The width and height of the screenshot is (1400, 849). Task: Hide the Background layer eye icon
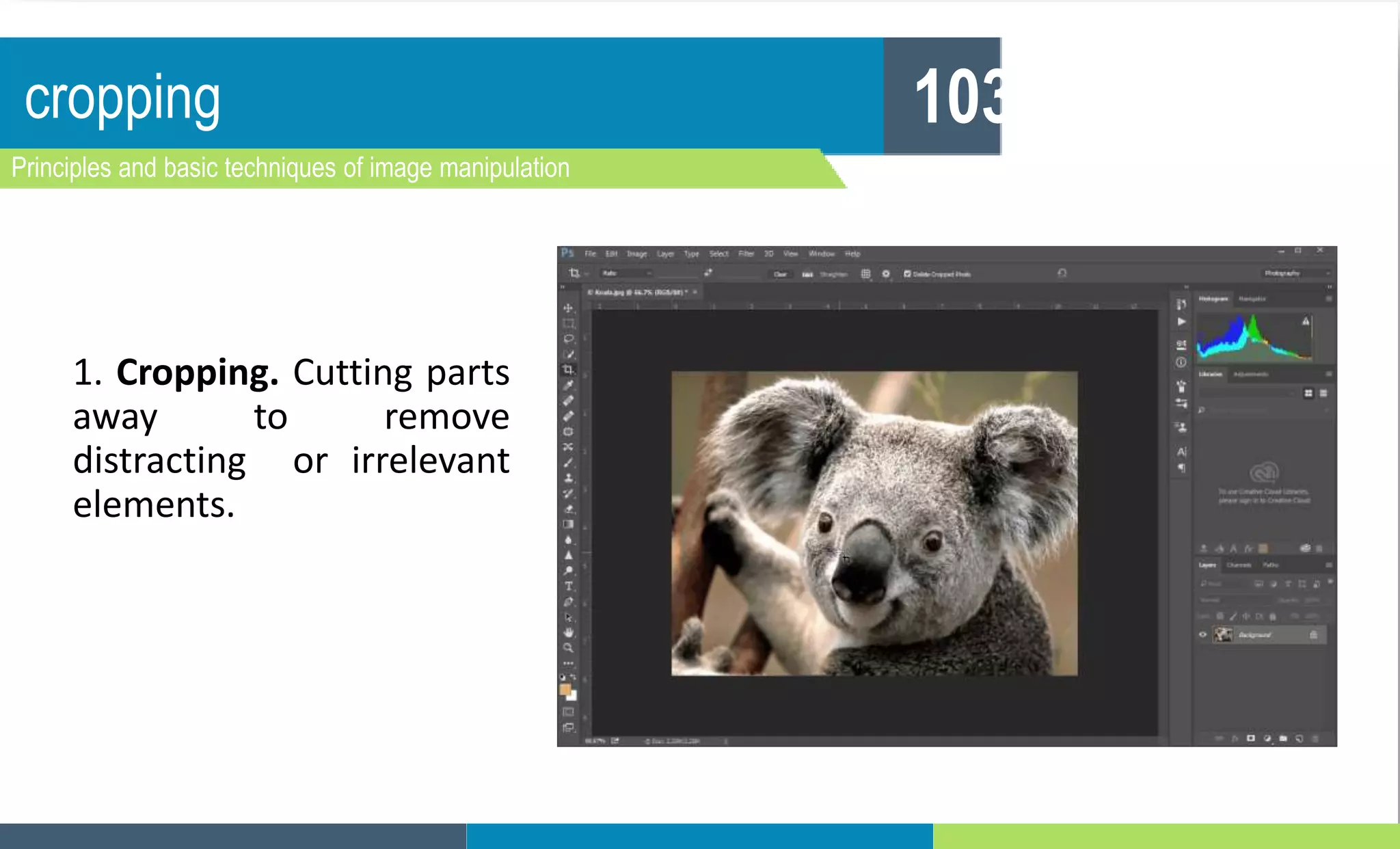1203,634
